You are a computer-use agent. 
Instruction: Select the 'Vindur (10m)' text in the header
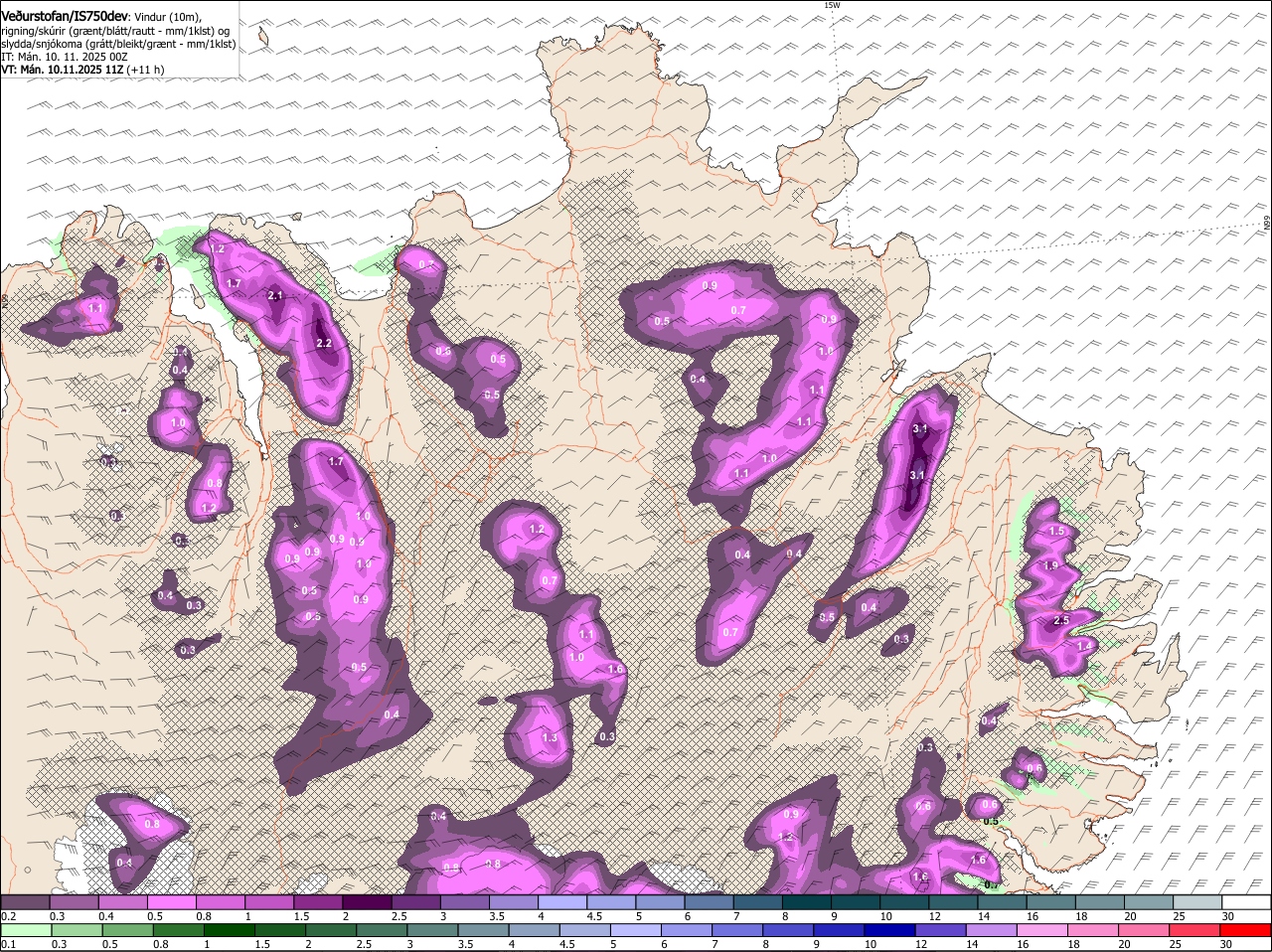point(167,18)
